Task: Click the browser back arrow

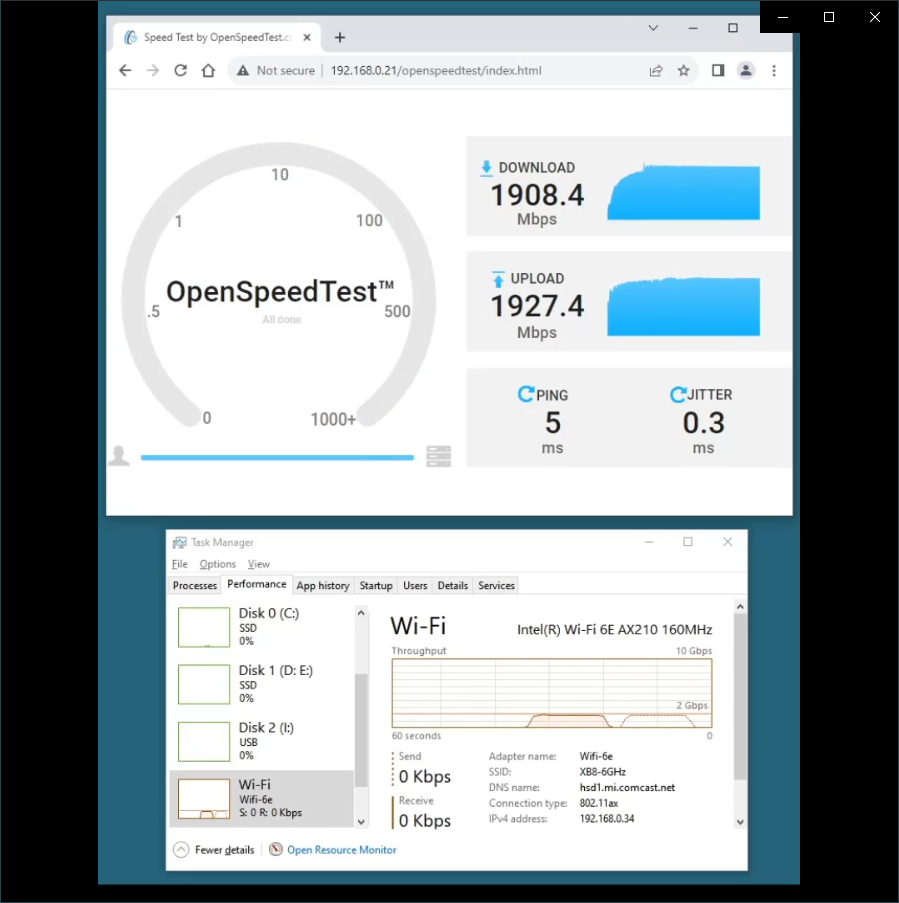Action: tap(125, 70)
